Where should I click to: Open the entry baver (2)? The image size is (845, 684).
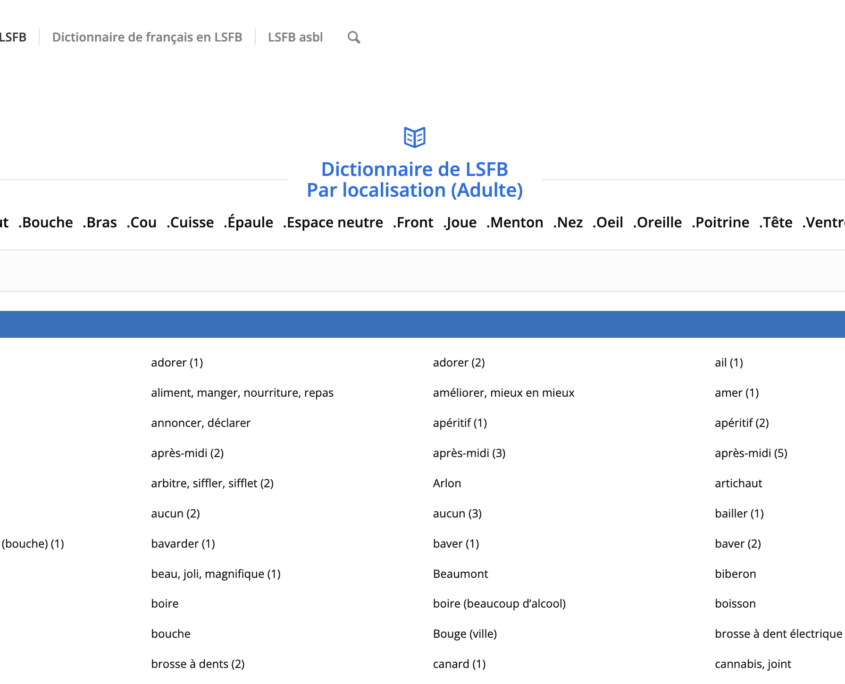(738, 543)
